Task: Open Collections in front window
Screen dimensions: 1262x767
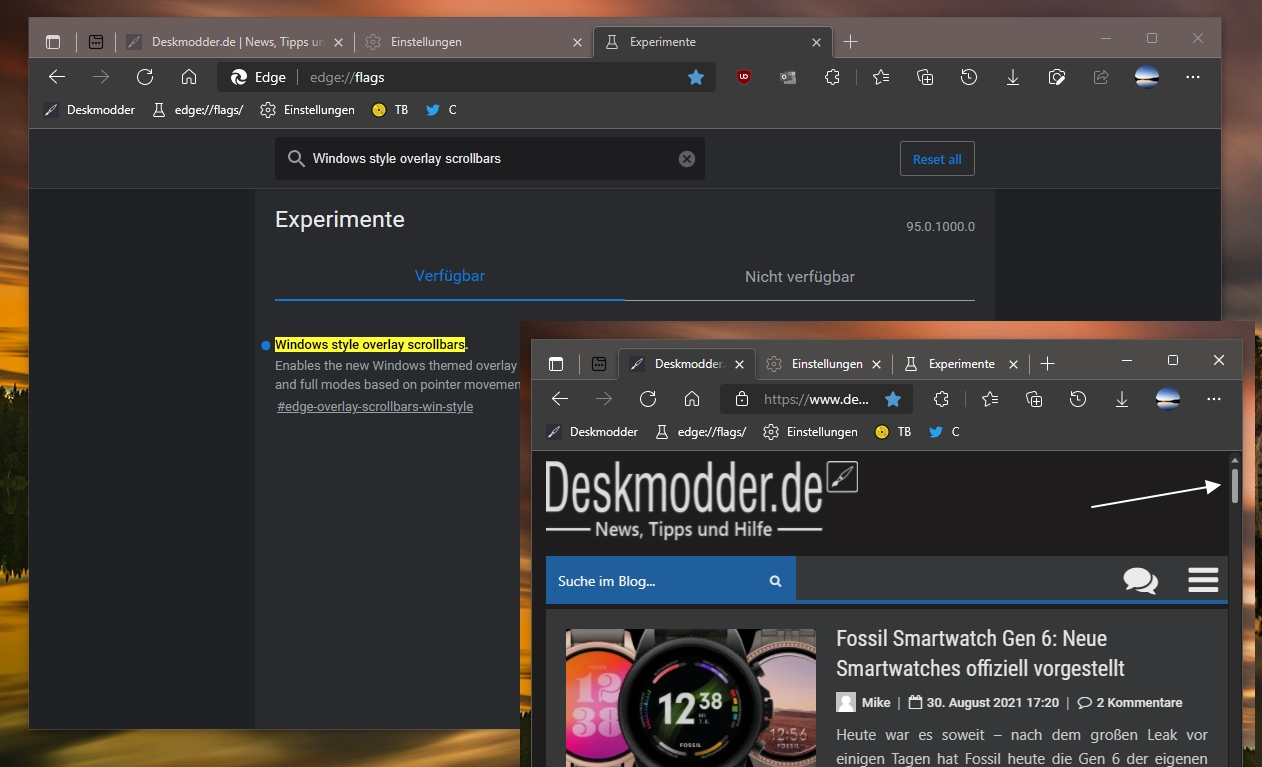Action: point(1034,399)
